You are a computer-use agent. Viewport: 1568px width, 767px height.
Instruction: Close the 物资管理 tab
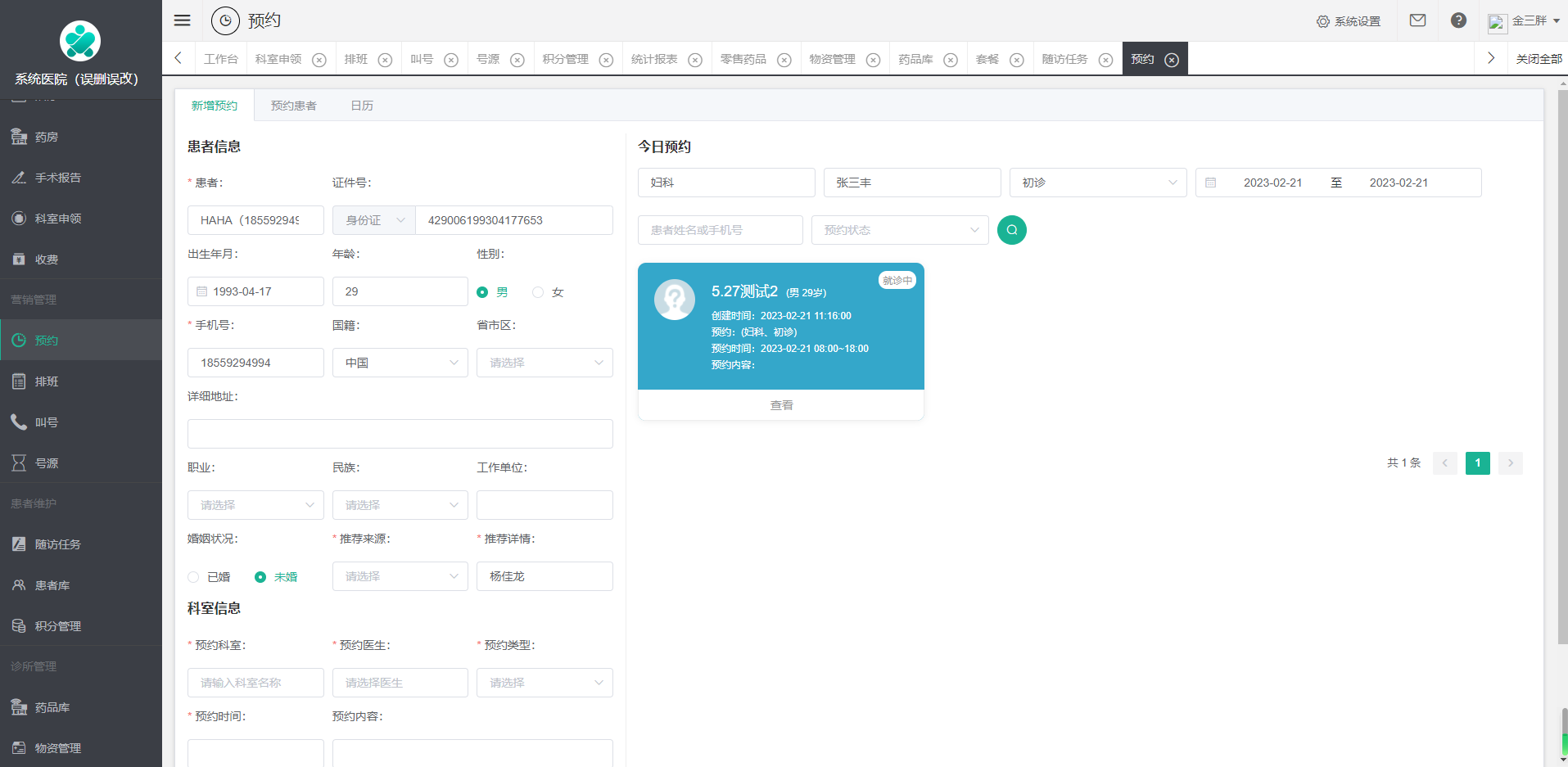(x=874, y=60)
